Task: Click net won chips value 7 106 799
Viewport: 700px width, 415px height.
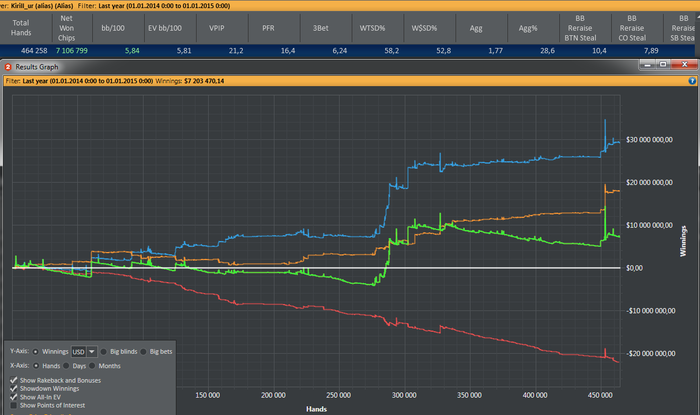Action: (71, 50)
